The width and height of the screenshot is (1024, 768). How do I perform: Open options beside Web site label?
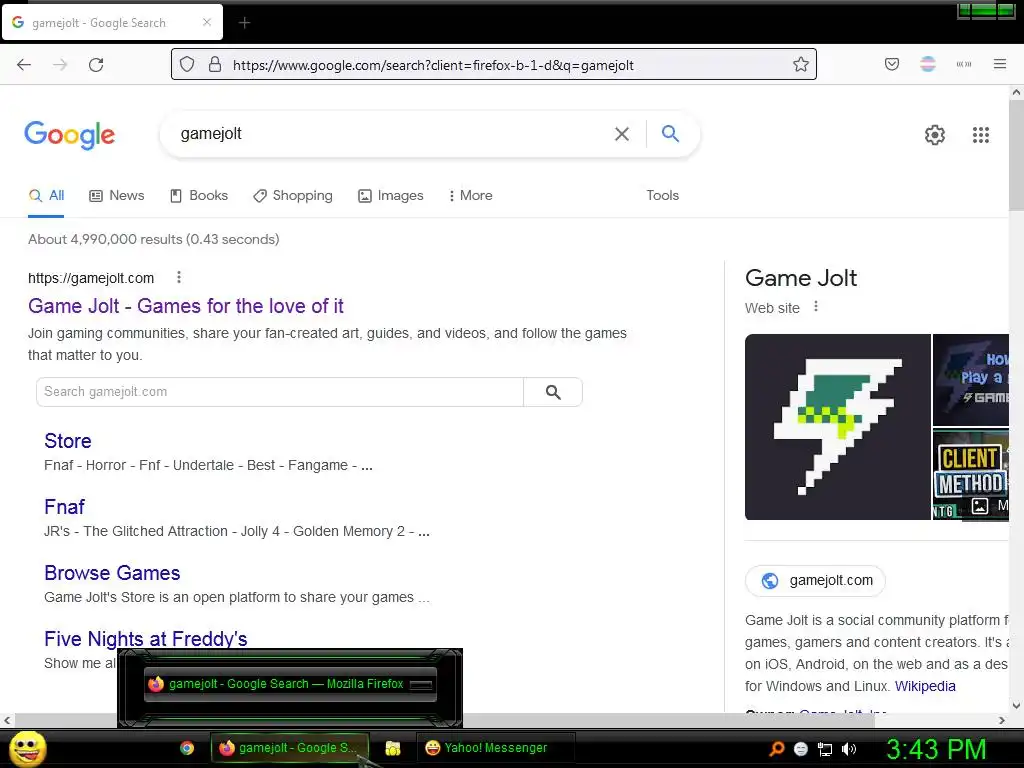pyautogui.click(x=816, y=306)
